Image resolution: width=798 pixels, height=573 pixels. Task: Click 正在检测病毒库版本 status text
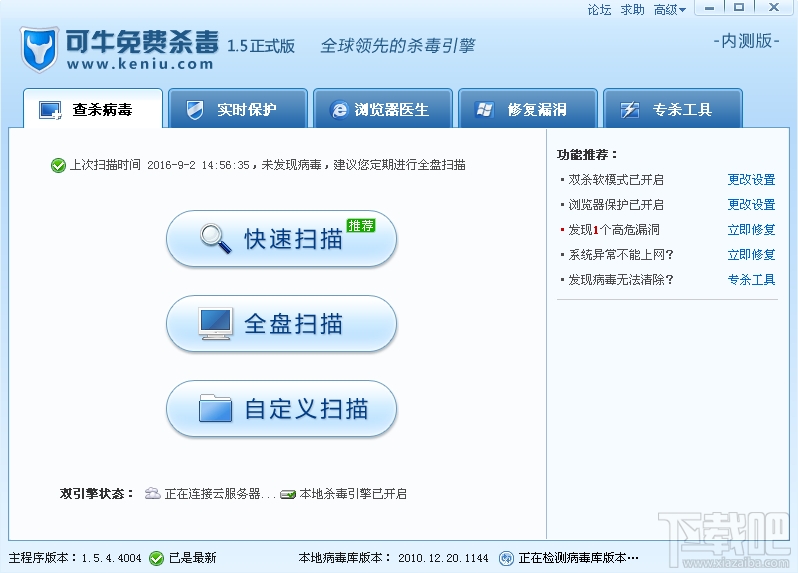pyautogui.click(x=579, y=558)
